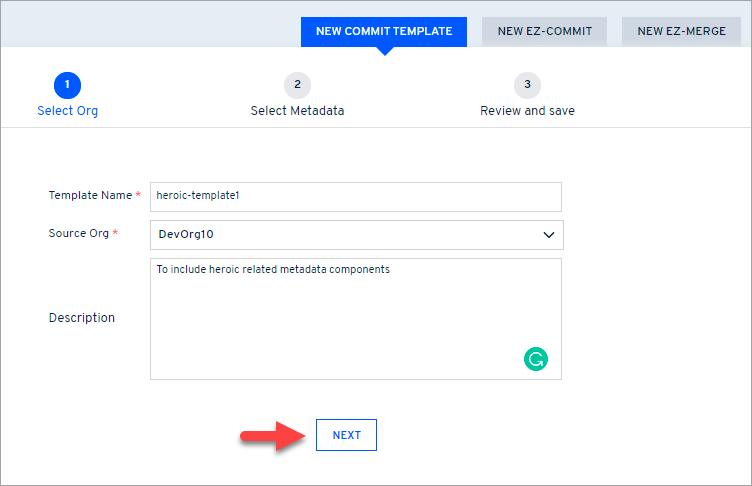752x486 pixels.
Task: Place cursor after 'heroic-template1' text
Action: point(241,196)
